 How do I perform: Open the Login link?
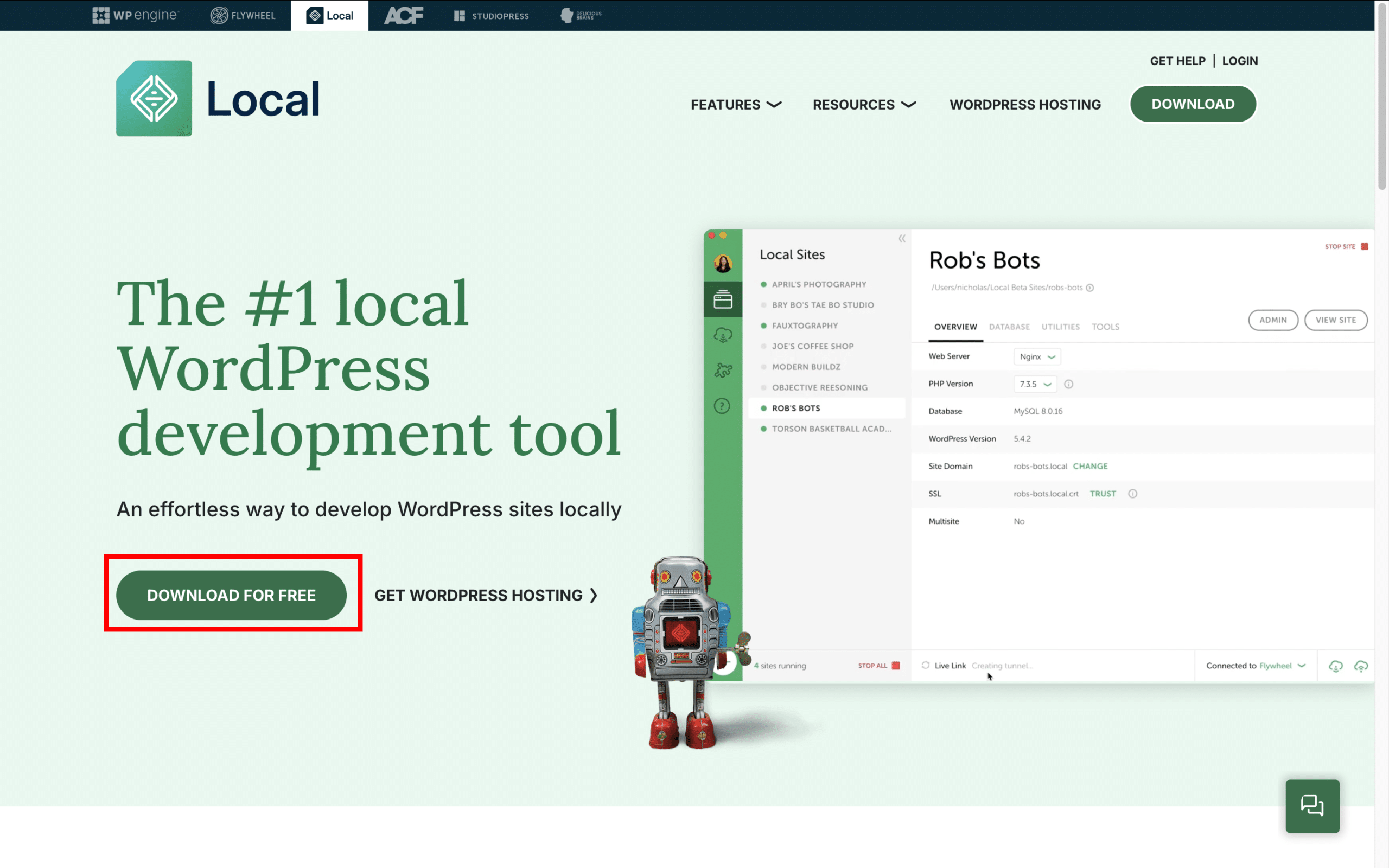(1240, 61)
